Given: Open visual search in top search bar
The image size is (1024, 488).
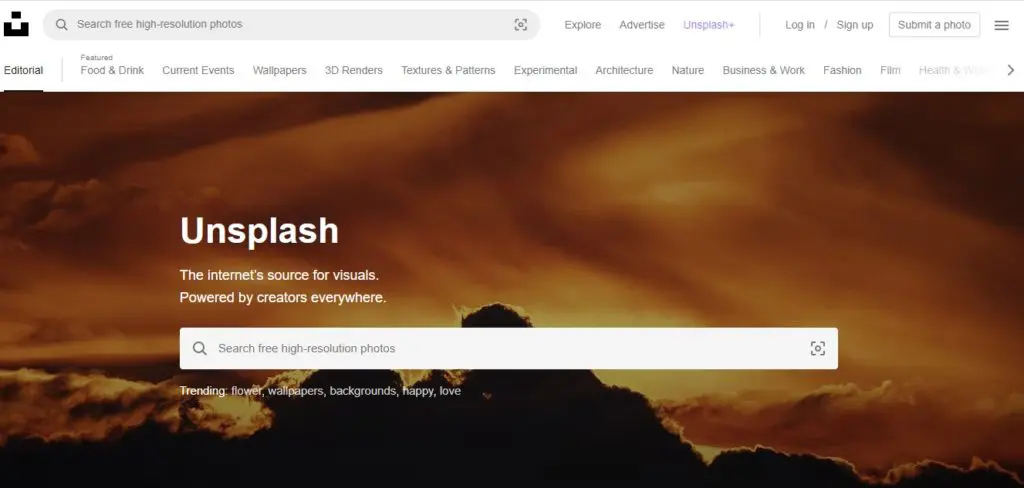Looking at the screenshot, I should point(520,25).
